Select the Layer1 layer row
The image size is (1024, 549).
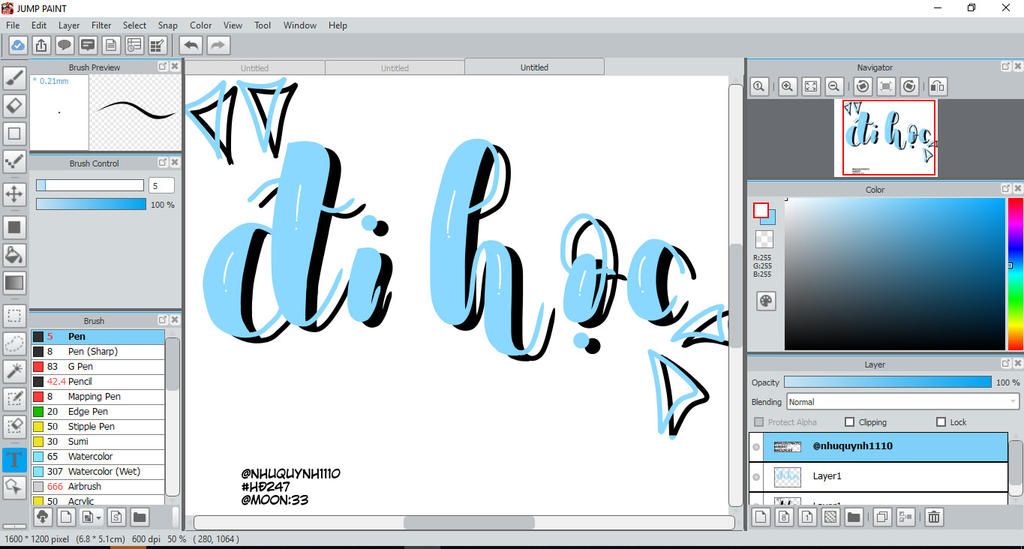[x=878, y=477]
